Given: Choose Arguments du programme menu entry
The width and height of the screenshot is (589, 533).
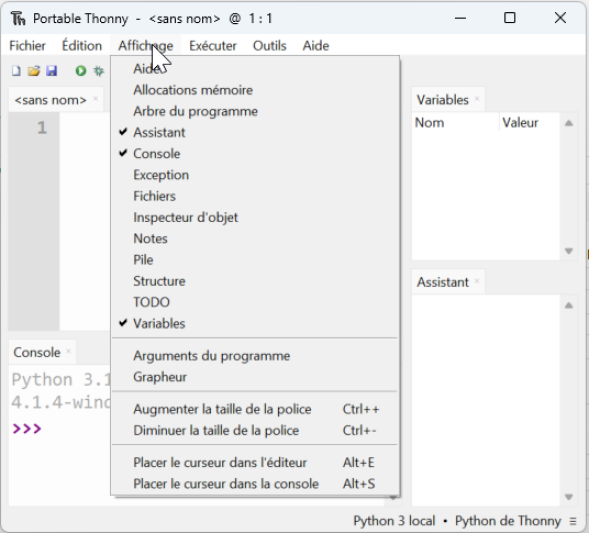Looking at the screenshot, I should [x=255, y=356].
